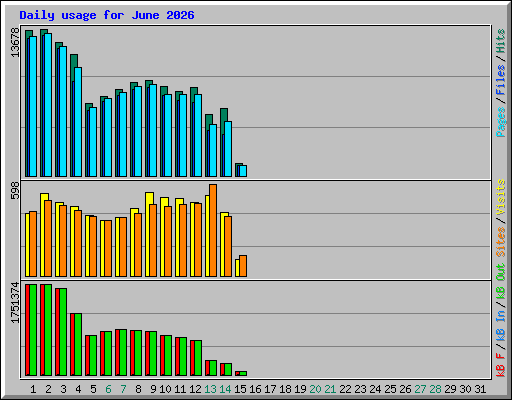Viewport: 512px width, 400px height.
Task: Click the green kB Out bar for day 13
Action: click(213, 368)
